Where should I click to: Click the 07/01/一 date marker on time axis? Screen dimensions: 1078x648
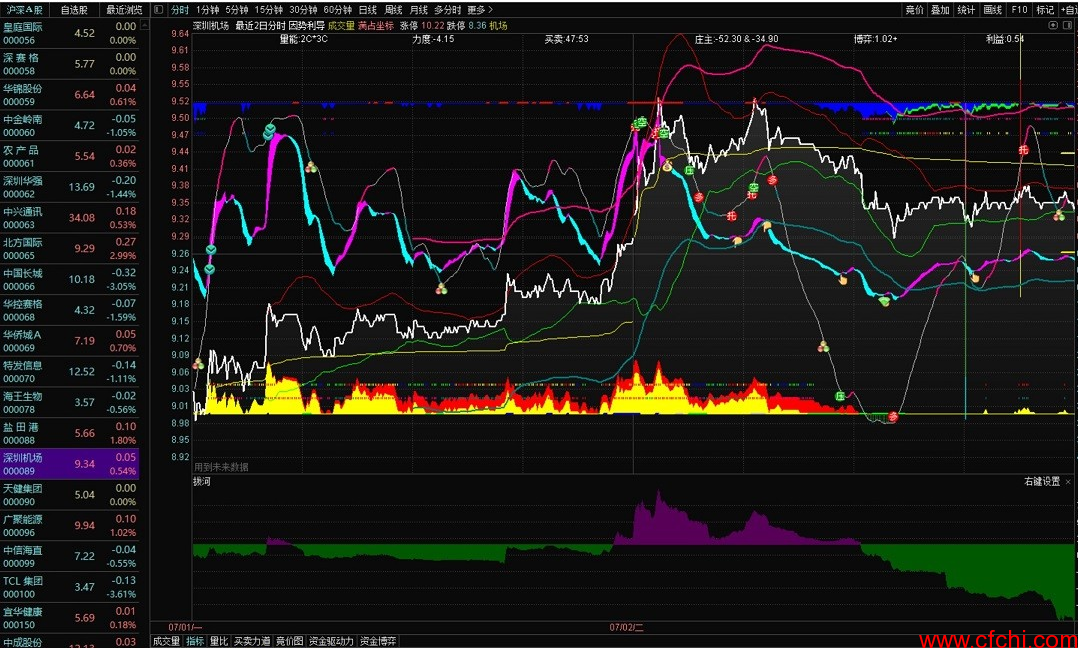coord(185,627)
